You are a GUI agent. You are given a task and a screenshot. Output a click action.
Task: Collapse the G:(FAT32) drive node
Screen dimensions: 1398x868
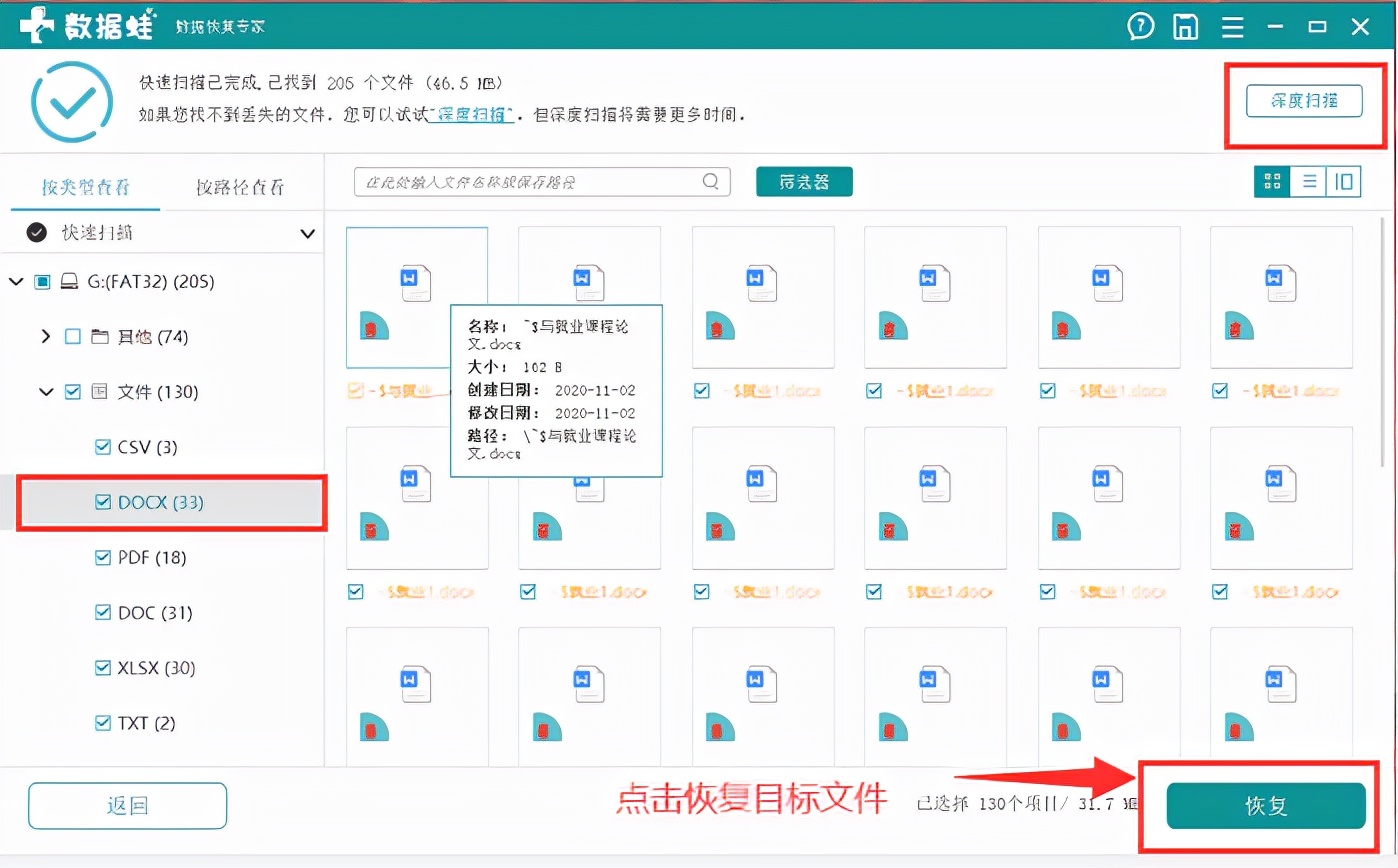[x=16, y=281]
